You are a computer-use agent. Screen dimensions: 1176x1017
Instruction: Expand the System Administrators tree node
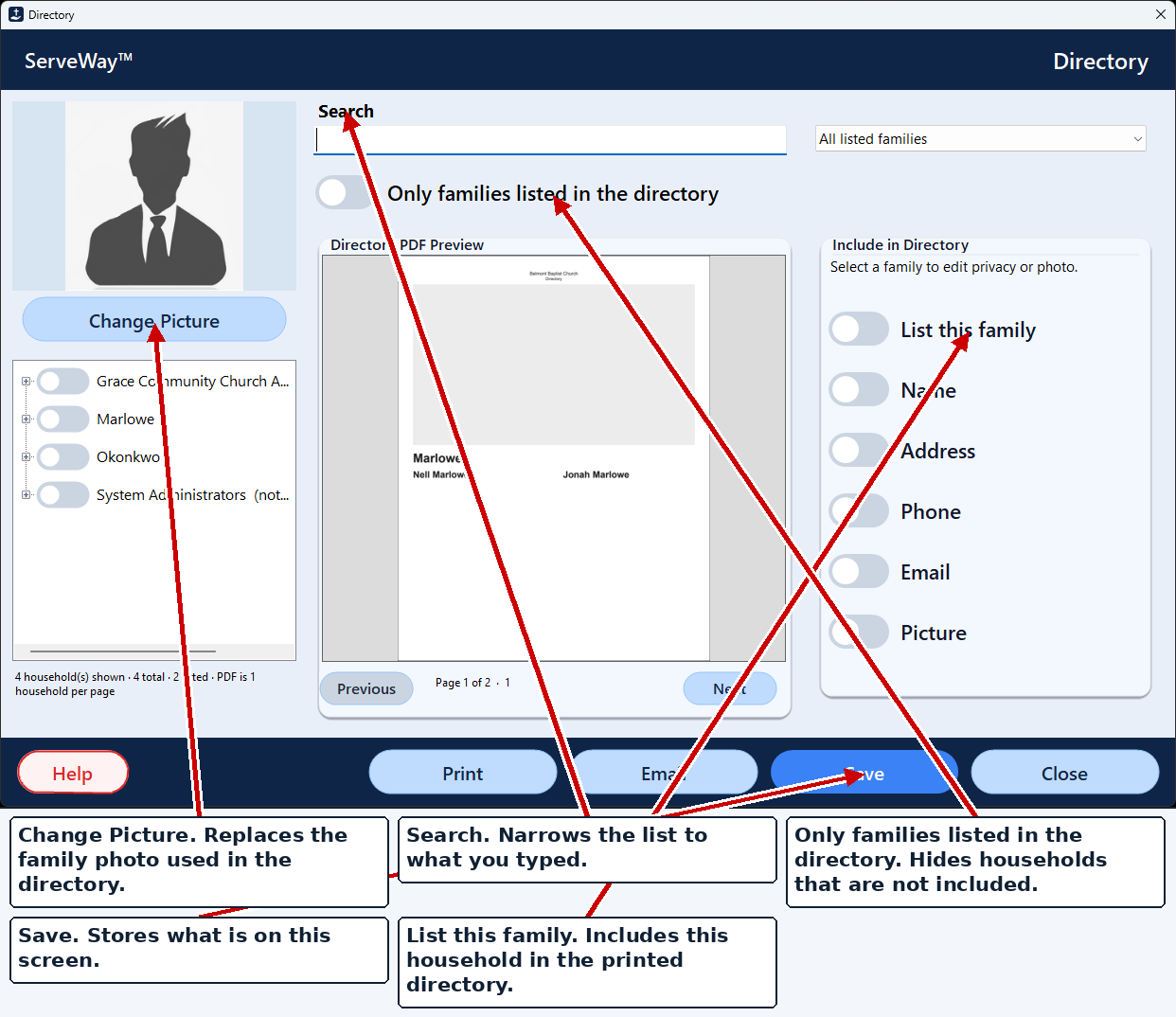tap(27, 495)
